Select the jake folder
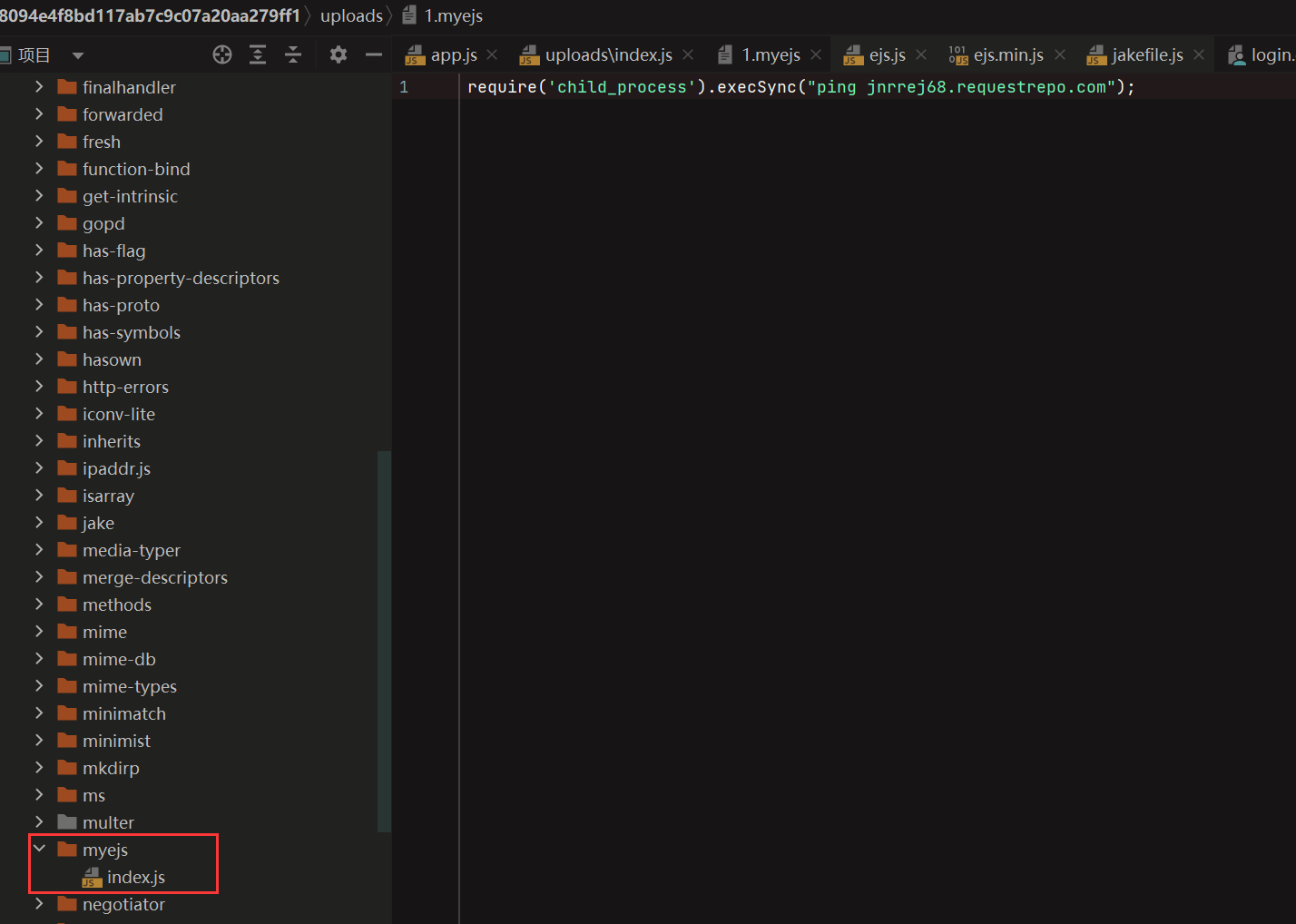The height and width of the screenshot is (924, 1296). [98, 523]
